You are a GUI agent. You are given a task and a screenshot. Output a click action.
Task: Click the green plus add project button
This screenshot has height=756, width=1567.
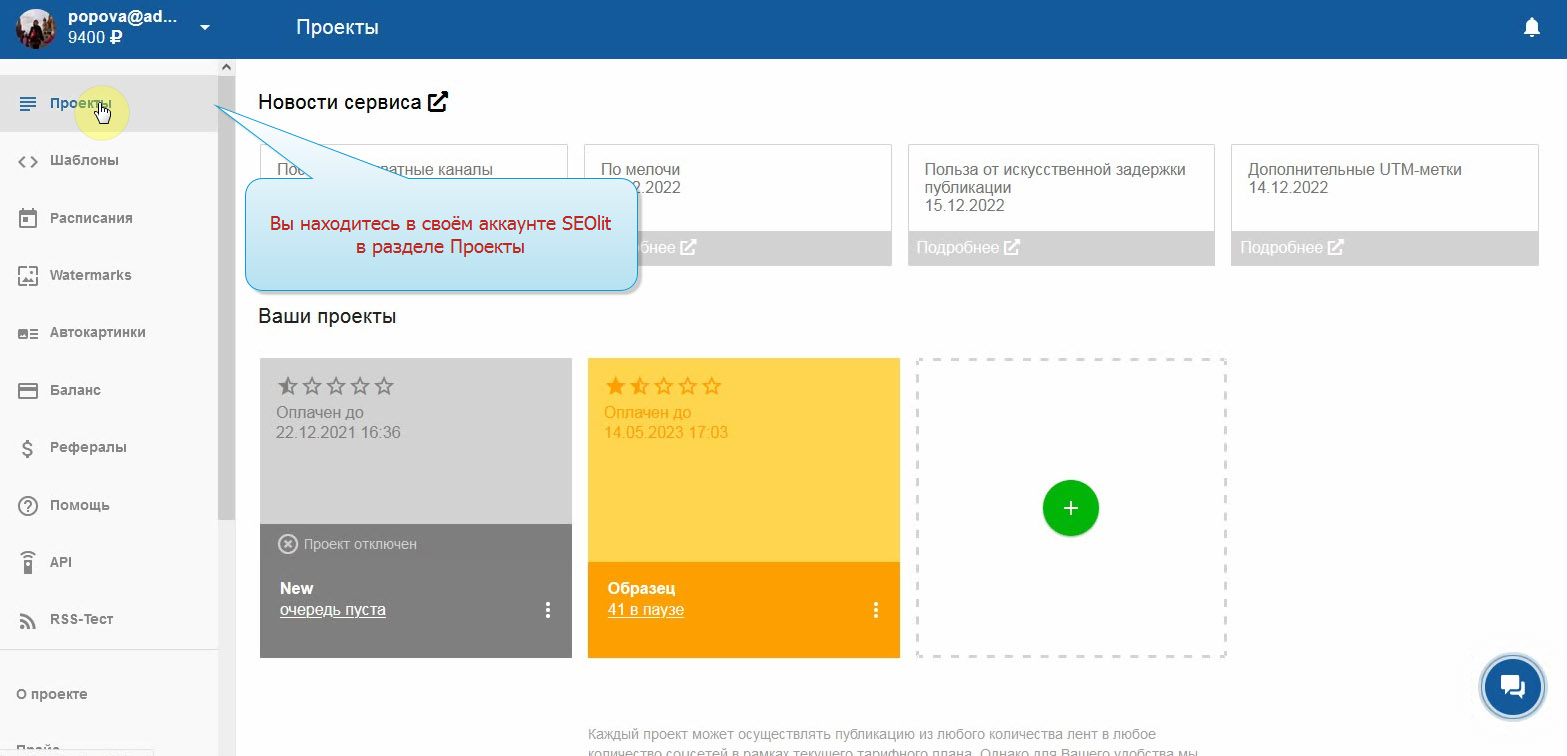click(x=1070, y=508)
